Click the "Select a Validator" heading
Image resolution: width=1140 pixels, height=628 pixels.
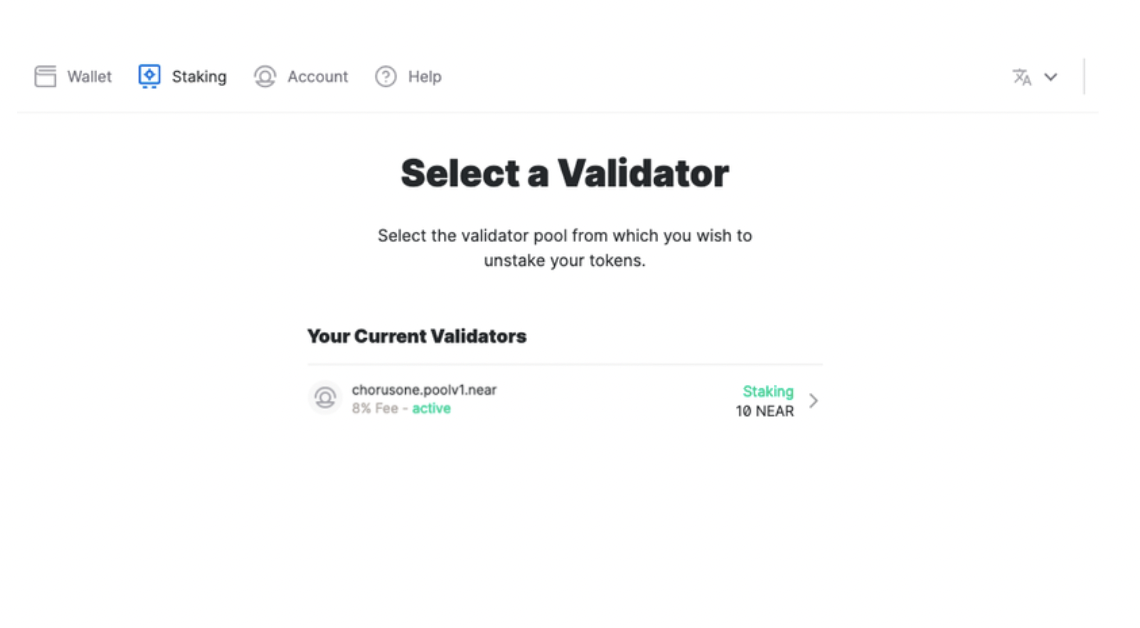[564, 174]
